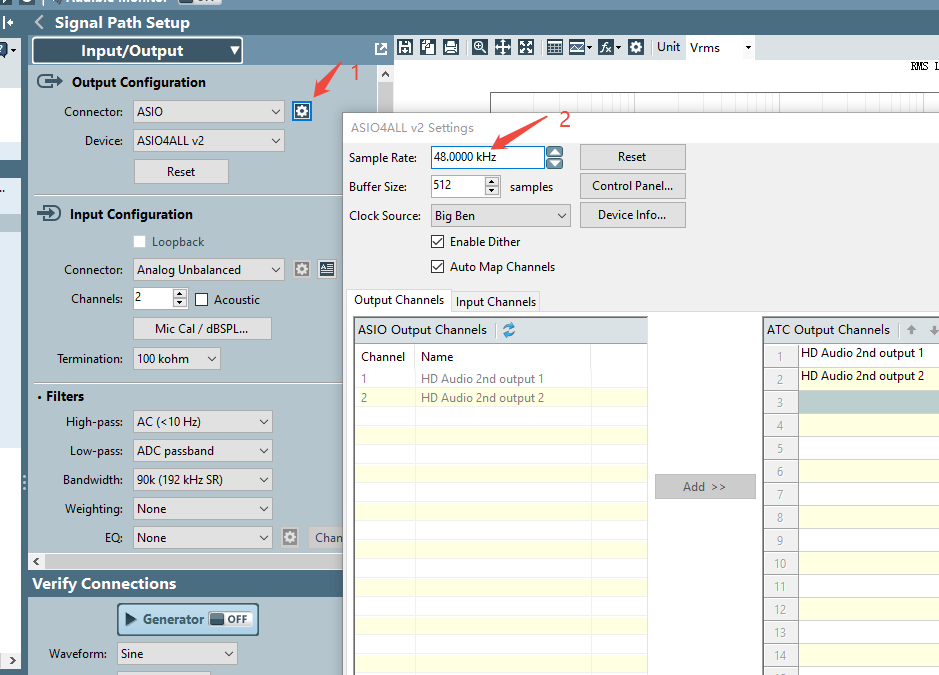
Task: Go back from Signal Path Setup
Action: (40, 23)
